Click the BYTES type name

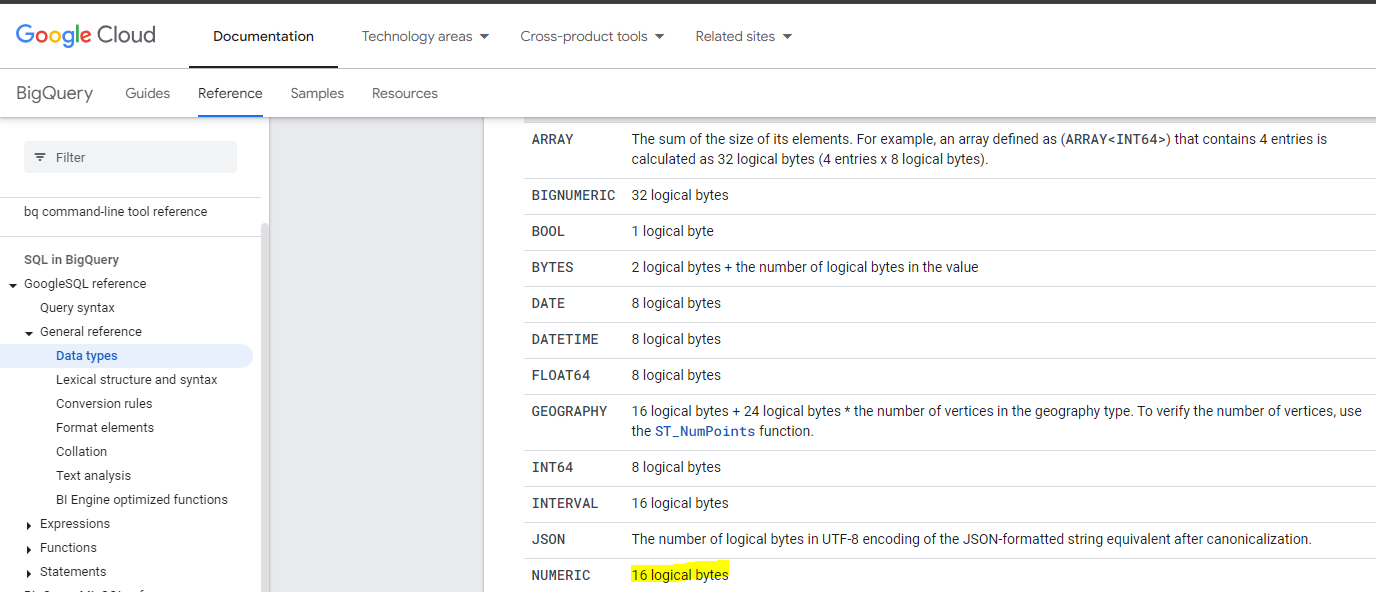(553, 267)
